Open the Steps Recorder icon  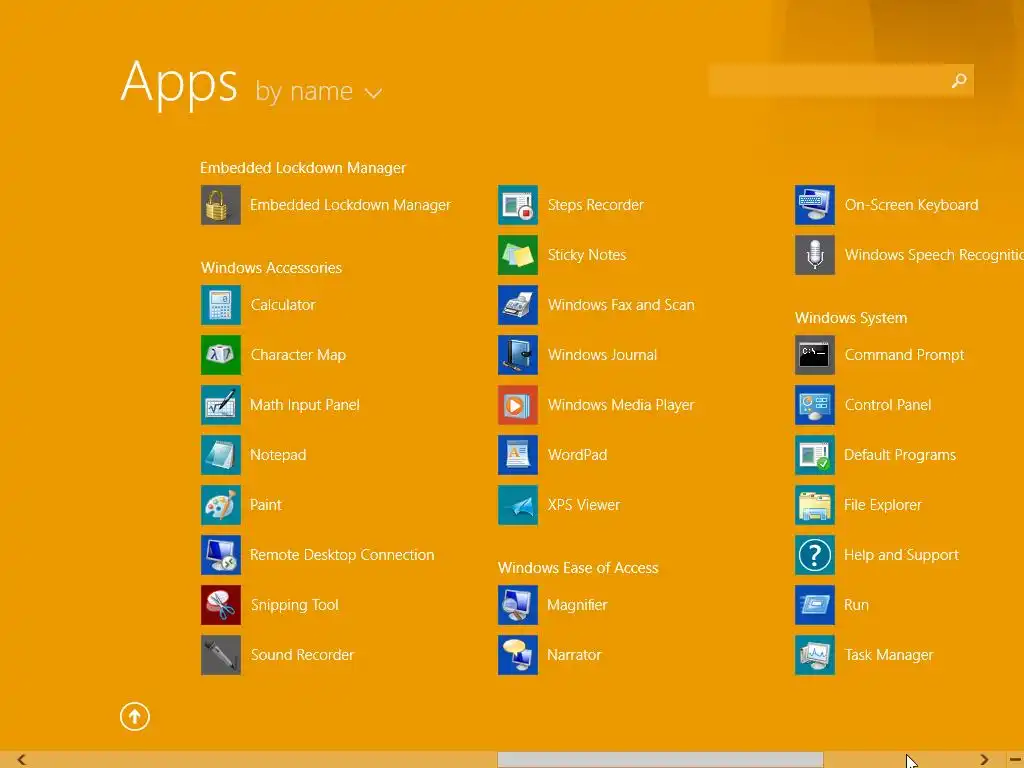(518, 205)
